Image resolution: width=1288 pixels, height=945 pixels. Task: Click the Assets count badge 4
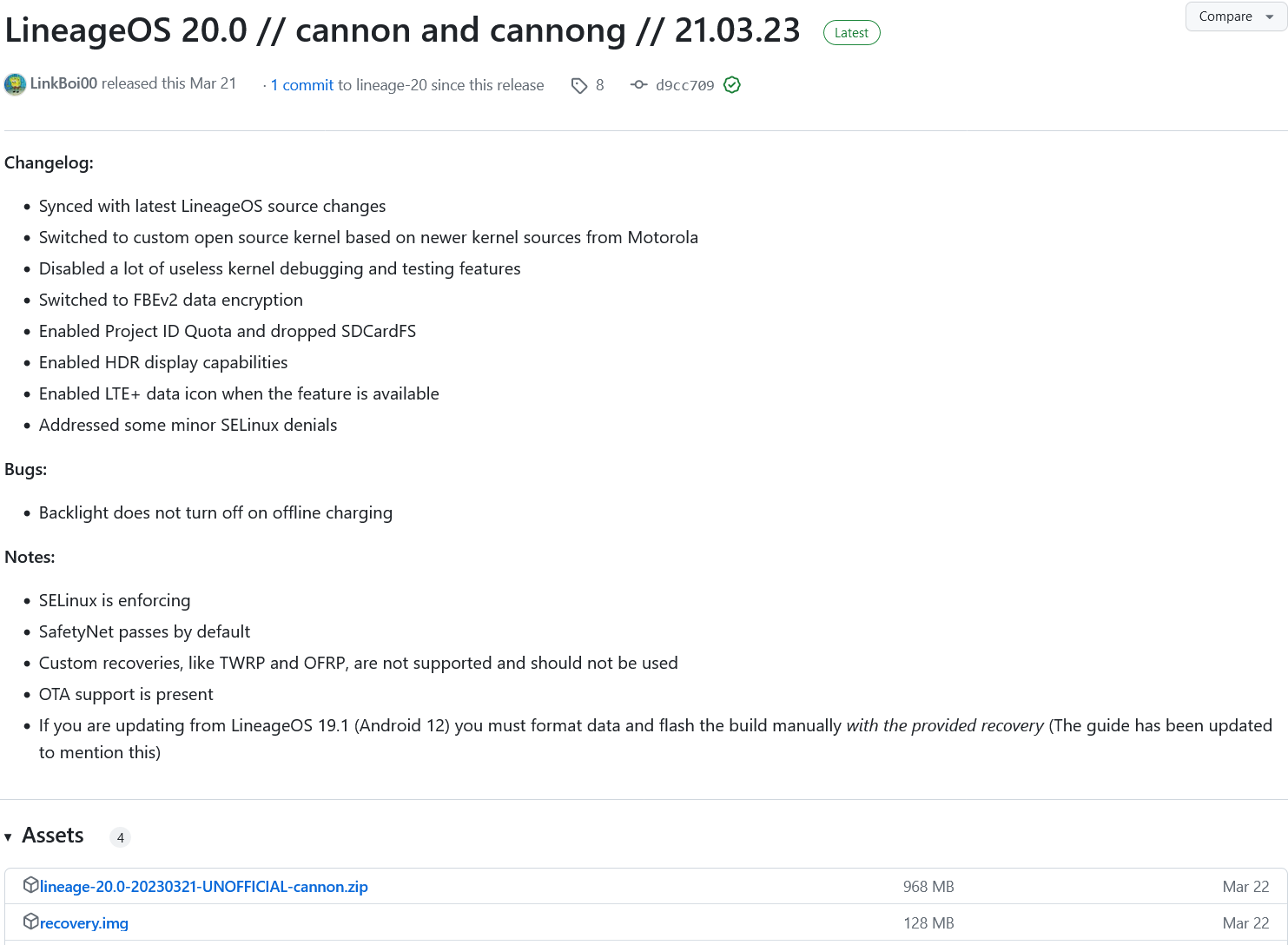tap(121, 837)
